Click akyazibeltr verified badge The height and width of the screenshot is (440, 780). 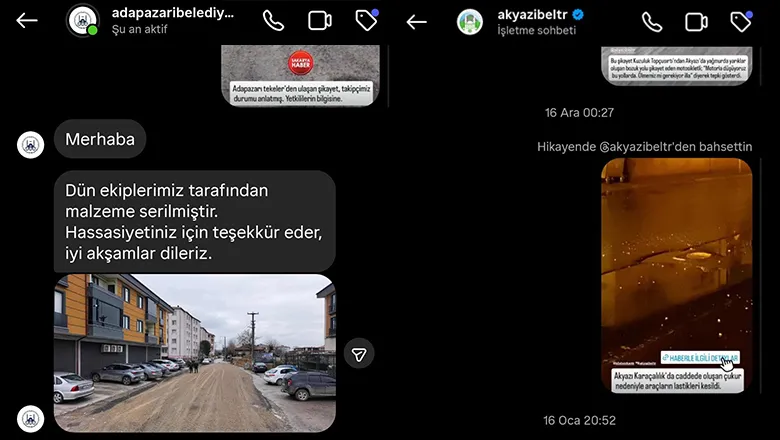pos(578,15)
